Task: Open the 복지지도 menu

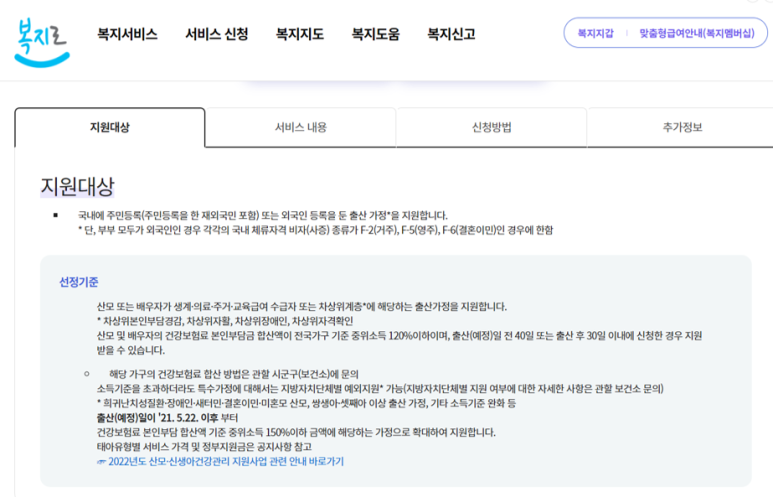Action: (300, 34)
